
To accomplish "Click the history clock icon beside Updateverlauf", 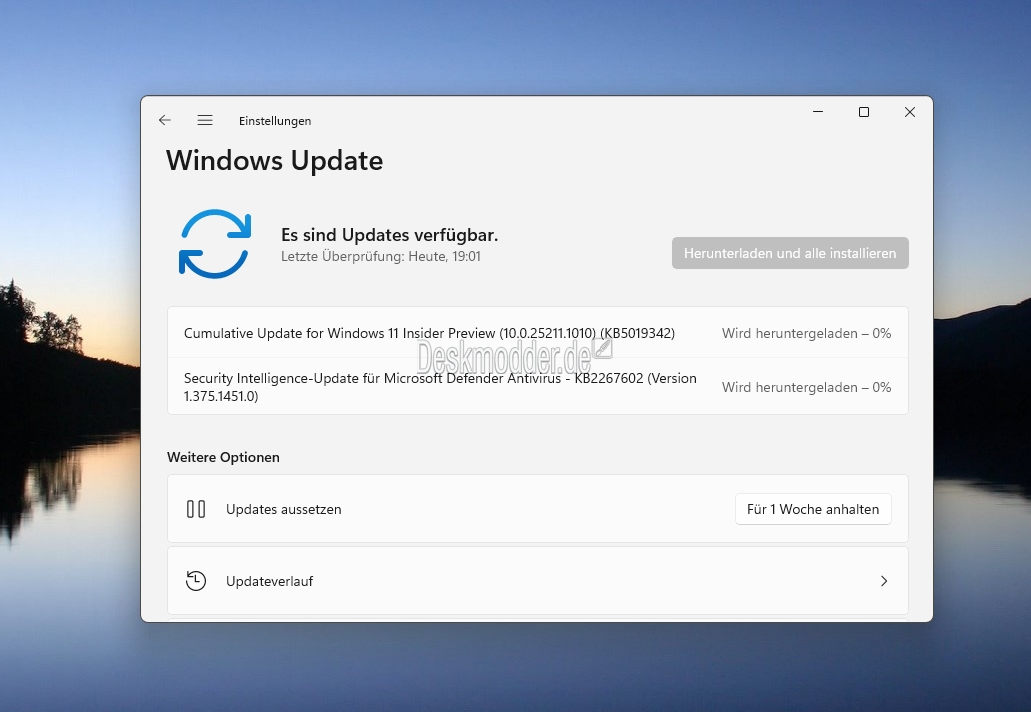I will (x=196, y=581).
